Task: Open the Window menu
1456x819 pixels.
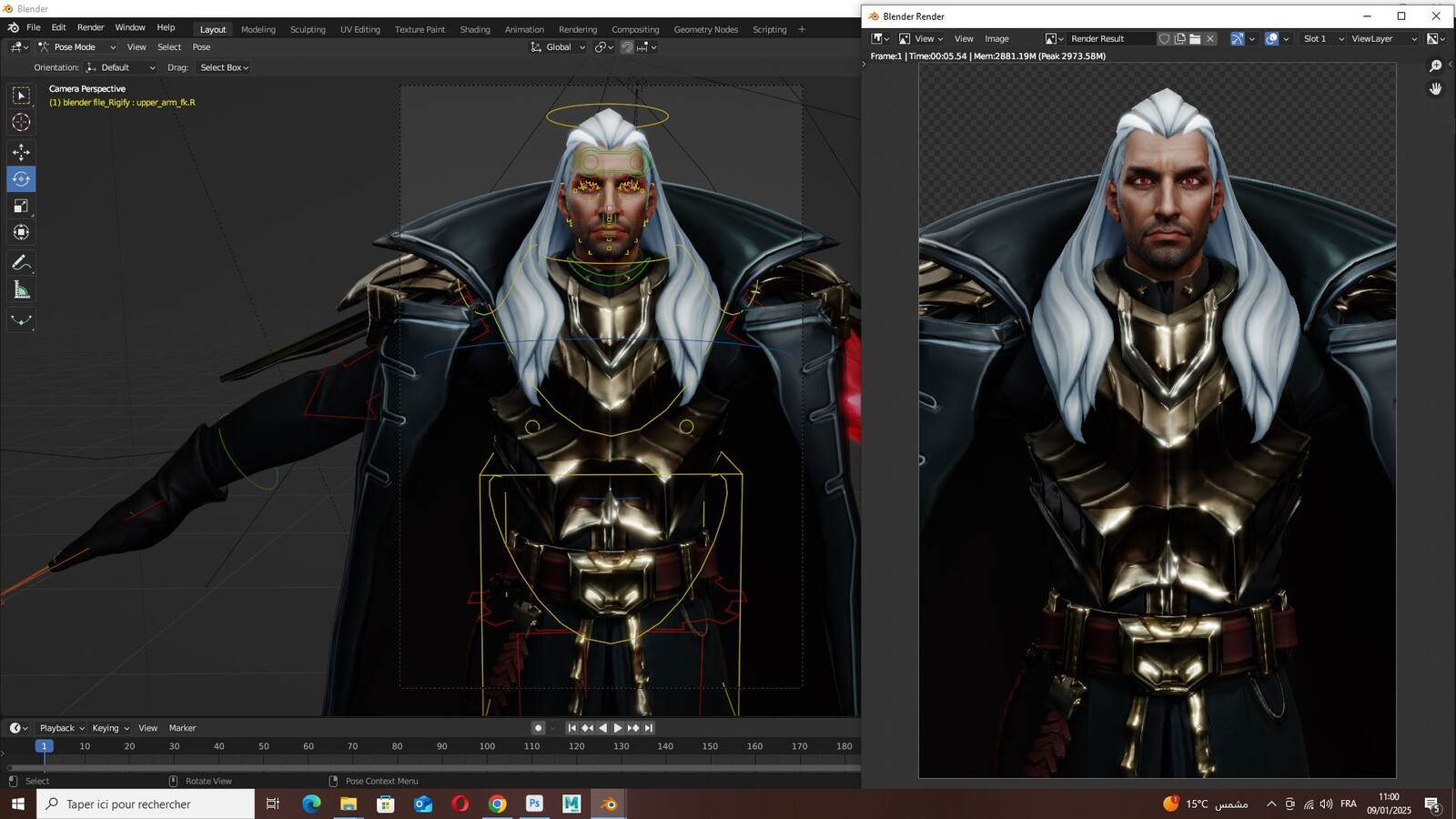Action: tap(130, 28)
